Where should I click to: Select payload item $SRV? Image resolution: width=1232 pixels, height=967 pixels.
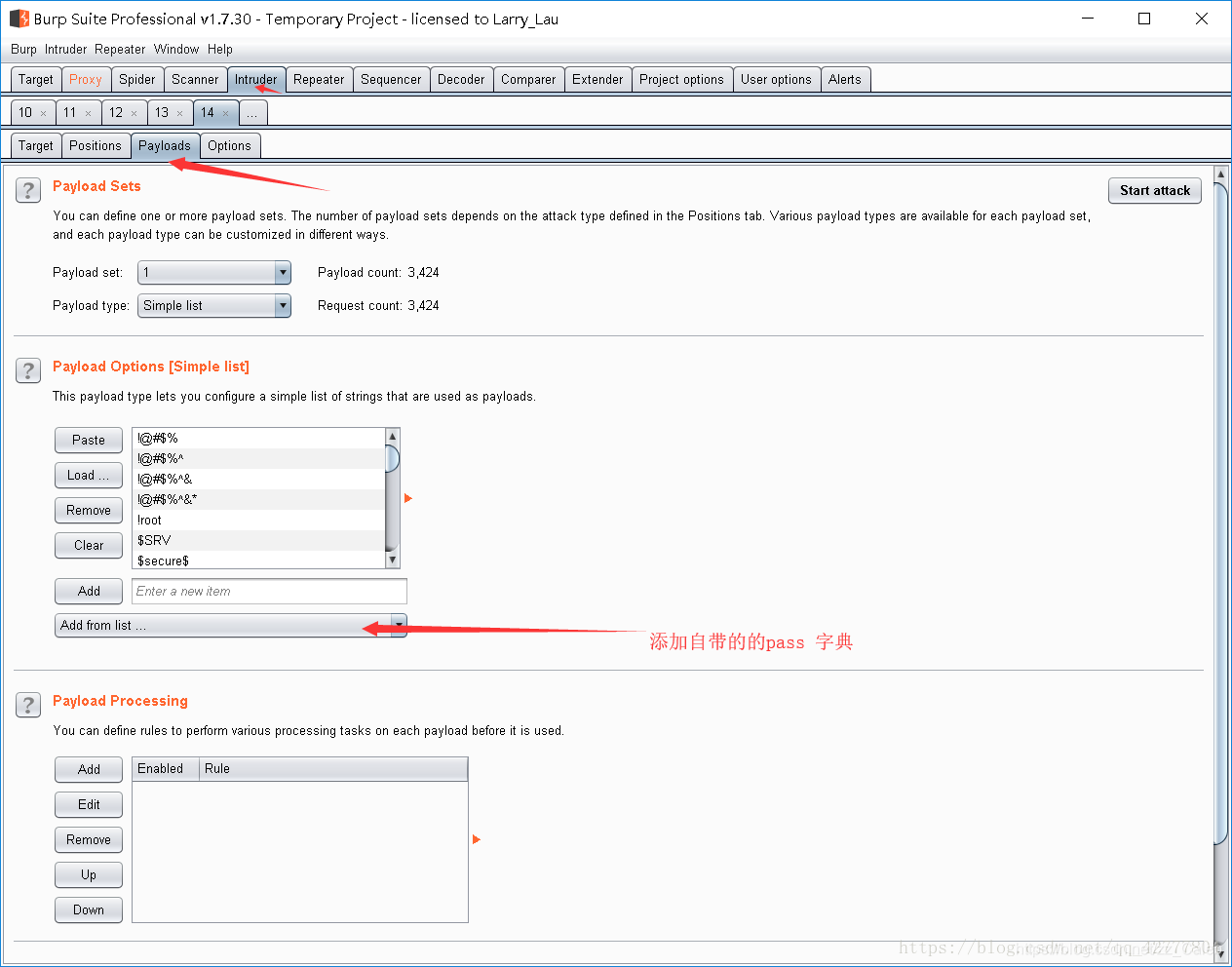pos(259,541)
